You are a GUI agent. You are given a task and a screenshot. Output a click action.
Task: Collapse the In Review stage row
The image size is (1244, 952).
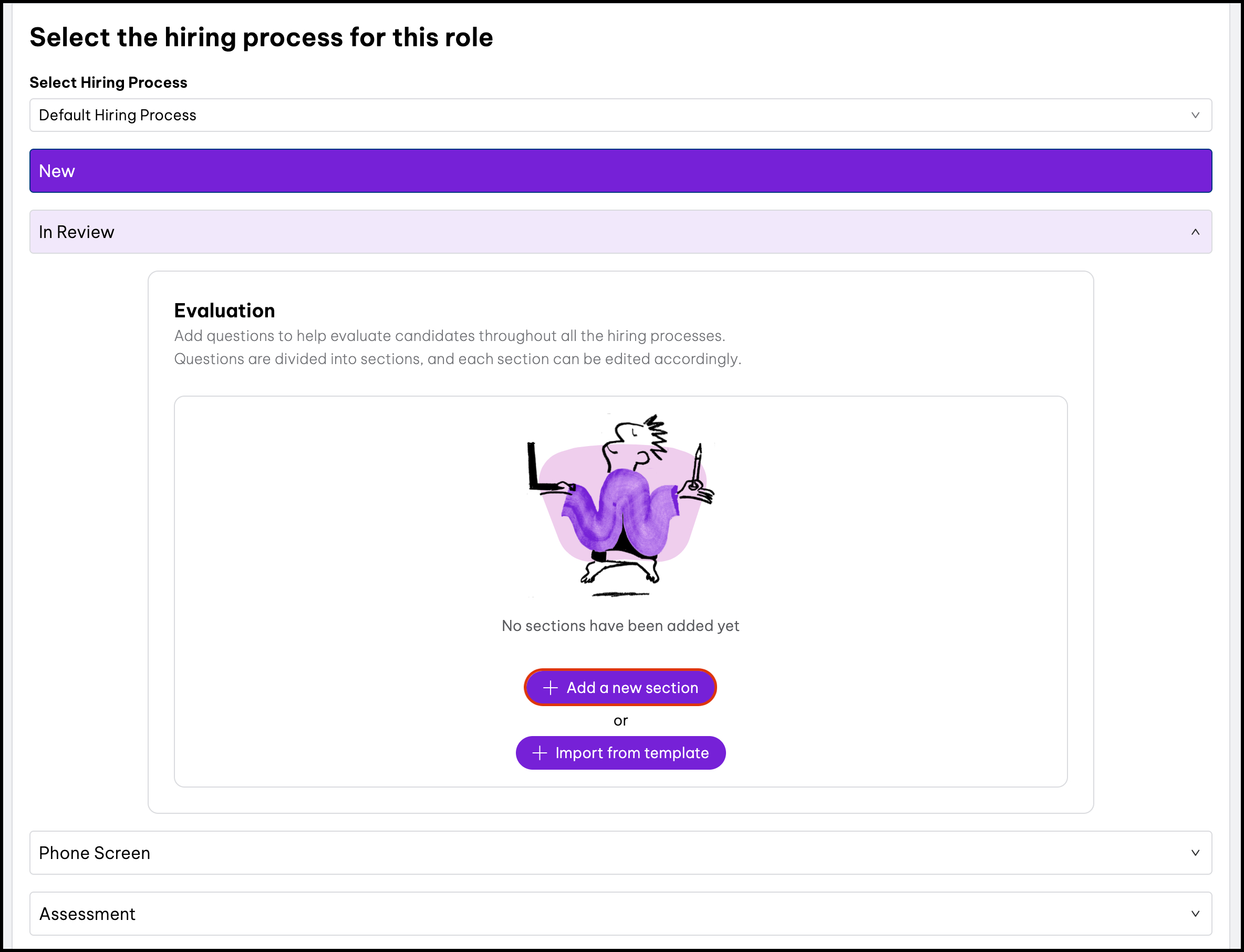621,232
